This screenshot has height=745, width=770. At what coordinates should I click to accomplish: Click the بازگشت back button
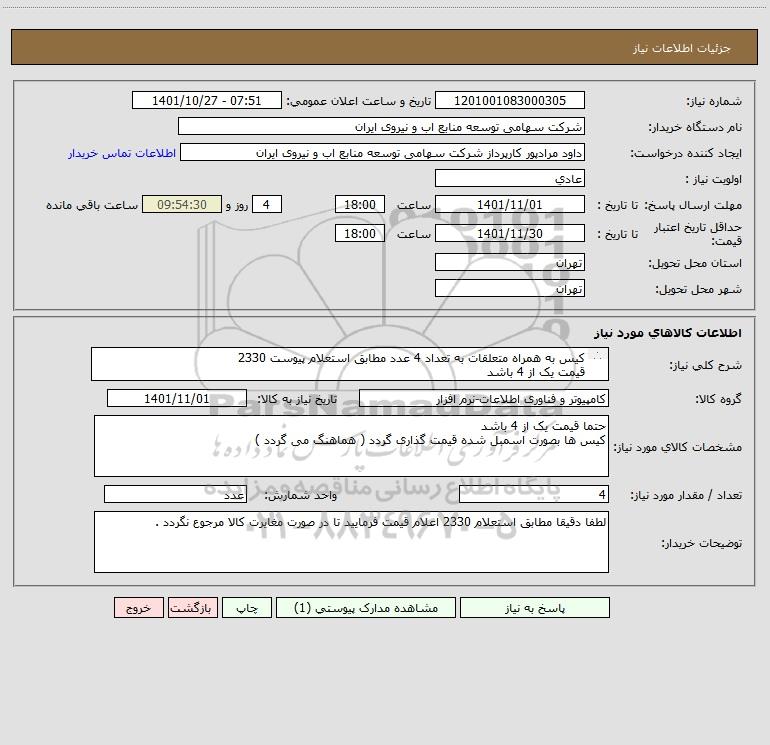[x=192, y=608]
